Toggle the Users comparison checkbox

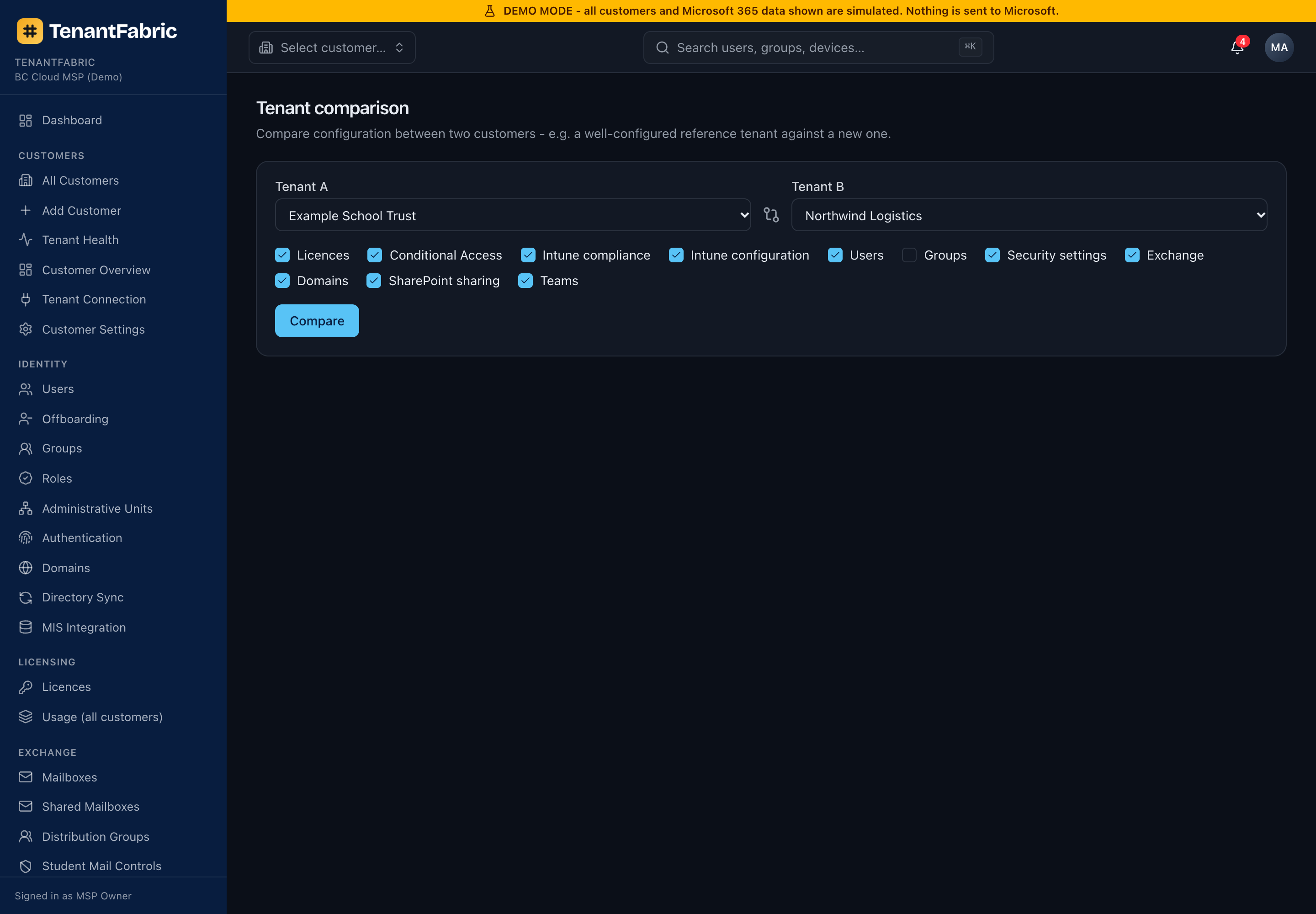tap(835, 255)
